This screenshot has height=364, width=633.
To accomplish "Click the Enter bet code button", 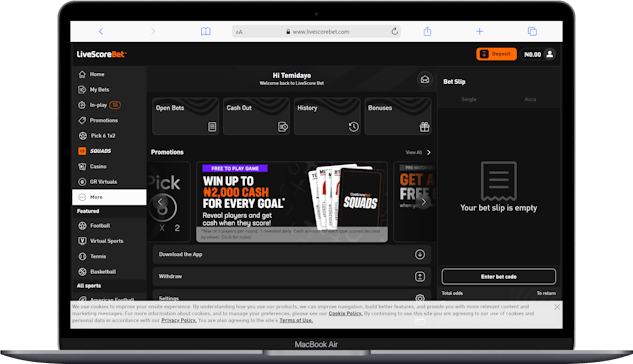I will click(499, 276).
